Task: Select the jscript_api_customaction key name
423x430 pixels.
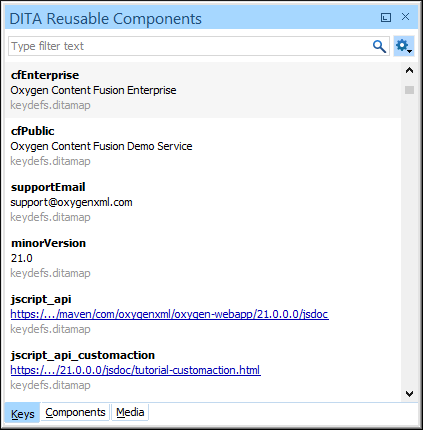Action: tap(83, 355)
